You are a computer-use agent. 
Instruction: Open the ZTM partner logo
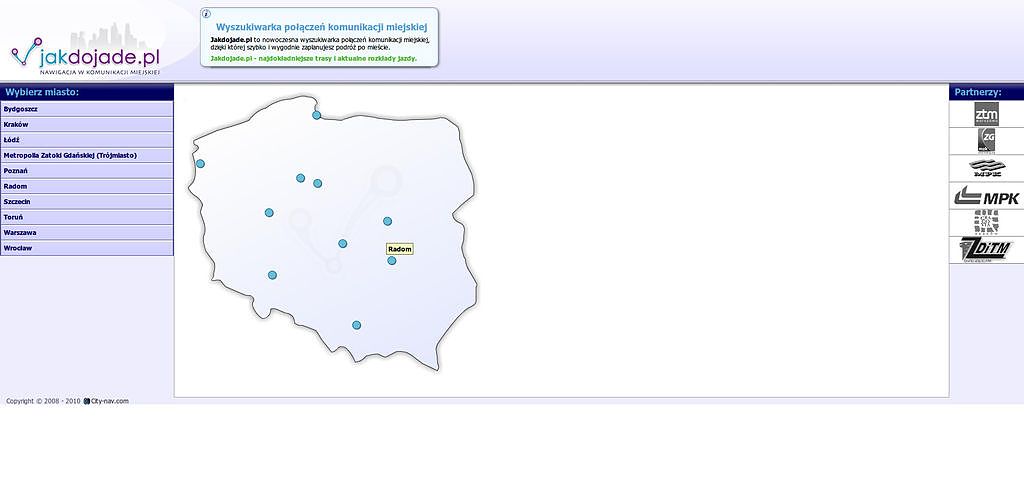(x=986, y=114)
